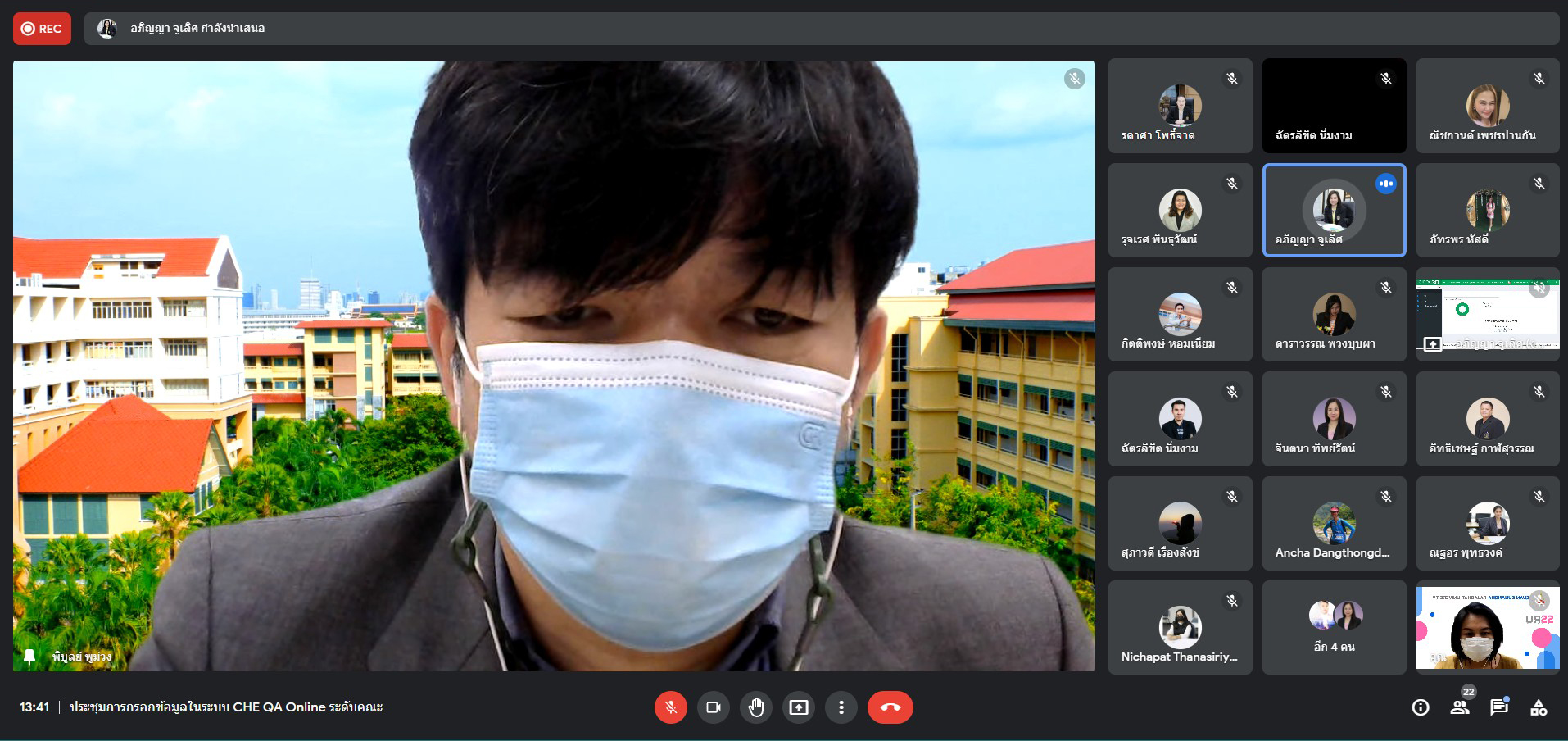Viewport: 1568px width, 741px height.
Task: Open the chat messages panel
Action: 1499,707
